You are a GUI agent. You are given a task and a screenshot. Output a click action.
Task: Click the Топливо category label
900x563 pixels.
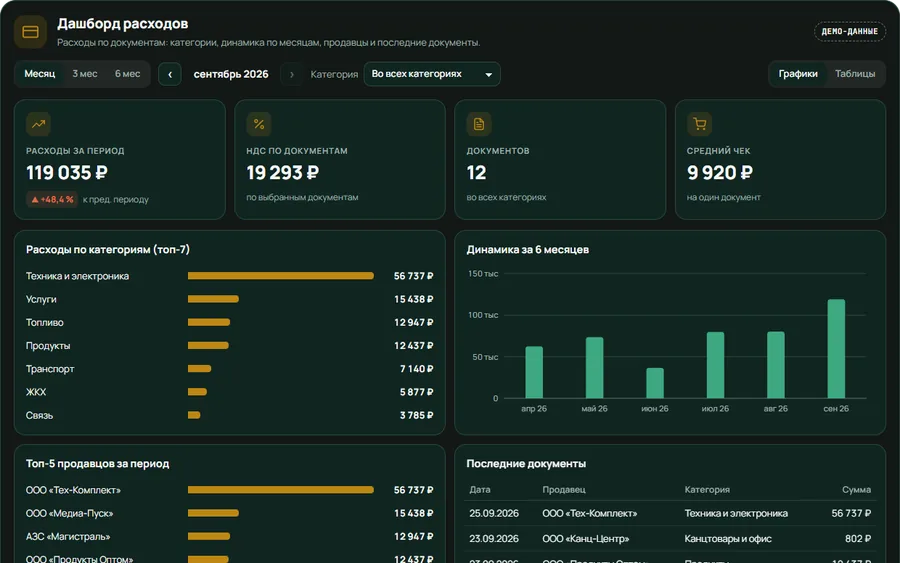pos(45,323)
